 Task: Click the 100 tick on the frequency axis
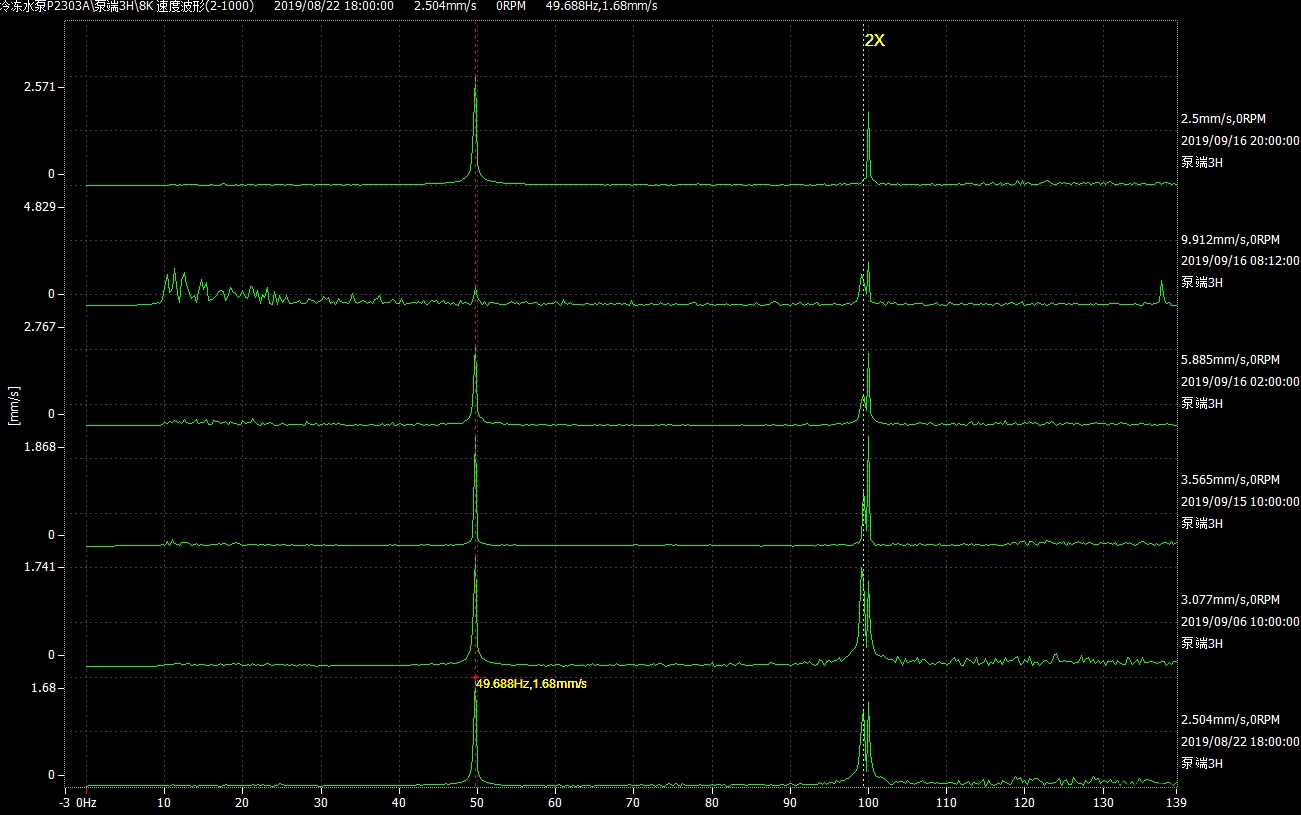pyautogui.click(x=868, y=802)
